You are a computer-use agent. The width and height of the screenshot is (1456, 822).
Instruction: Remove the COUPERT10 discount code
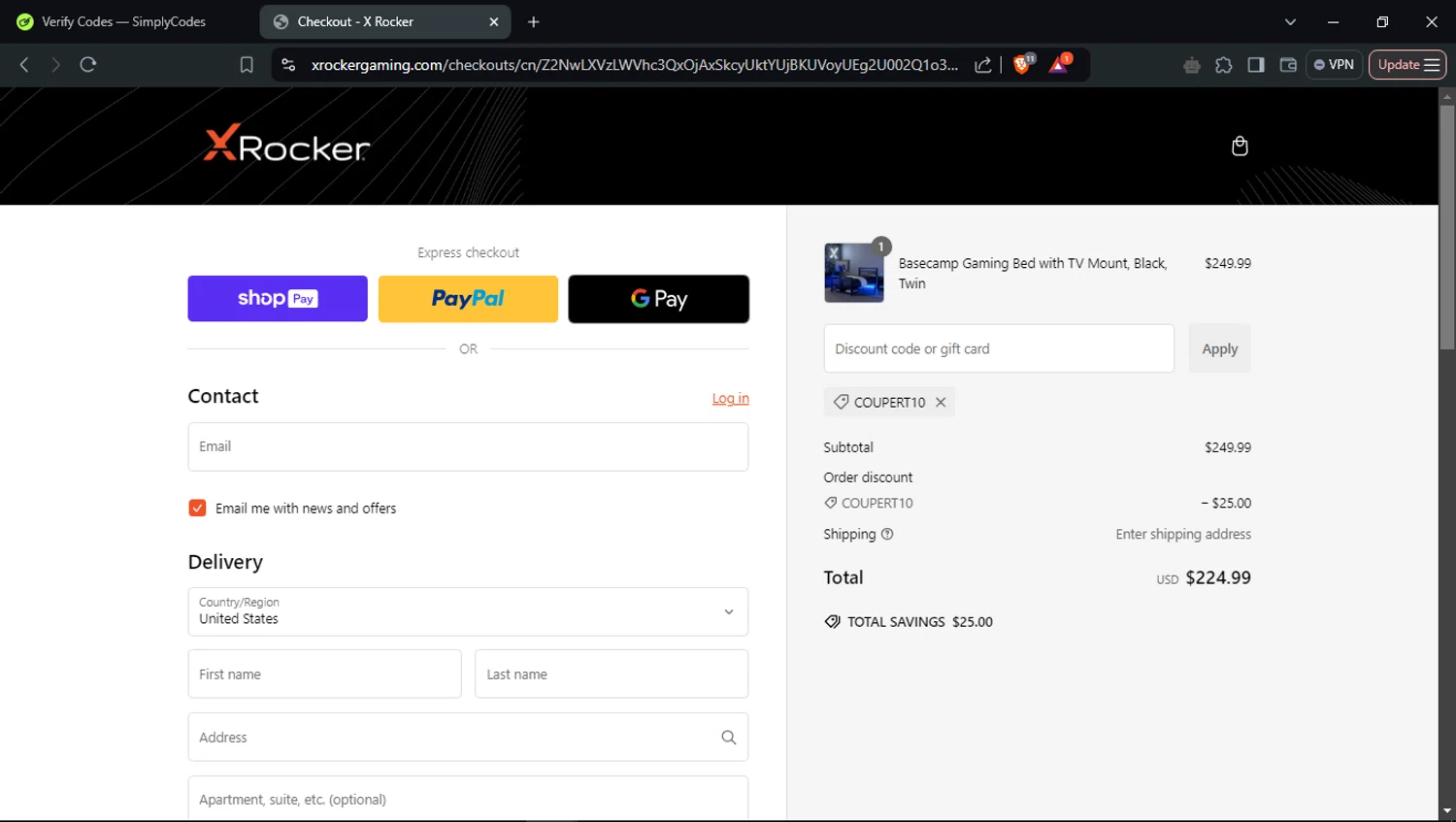(941, 402)
